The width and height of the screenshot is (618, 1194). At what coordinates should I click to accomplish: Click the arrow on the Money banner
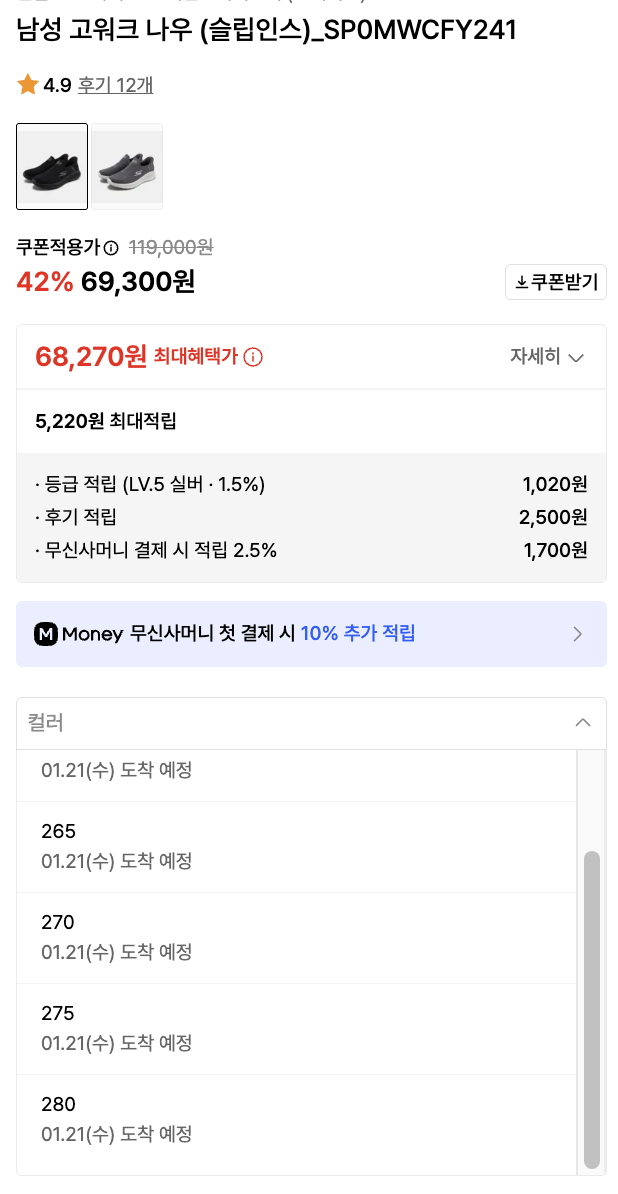click(x=577, y=634)
